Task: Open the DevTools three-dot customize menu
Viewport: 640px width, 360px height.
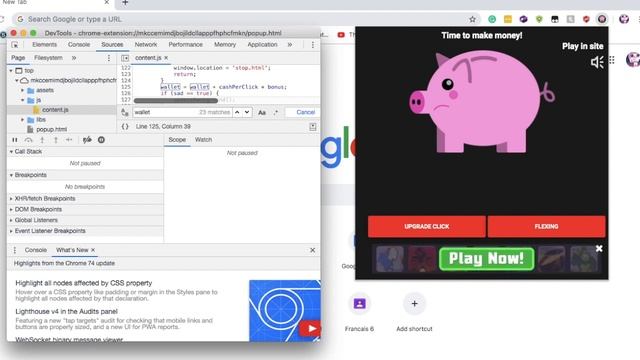Action: pyautogui.click(x=313, y=45)
